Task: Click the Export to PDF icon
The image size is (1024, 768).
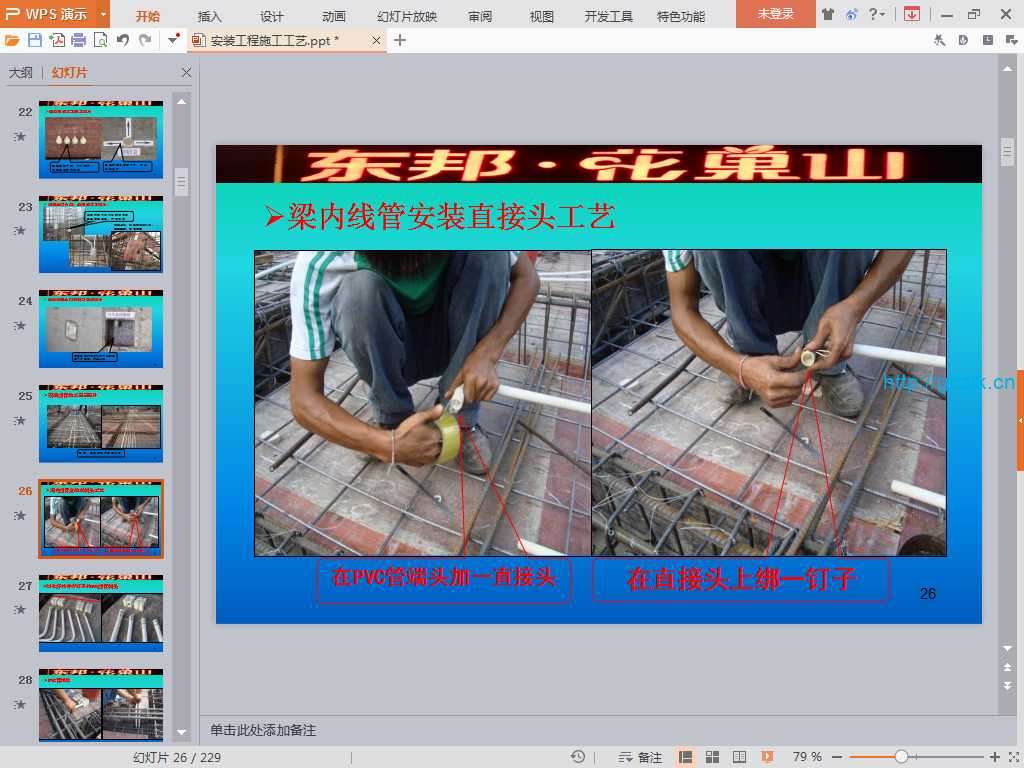Action: tap(57, 40)
